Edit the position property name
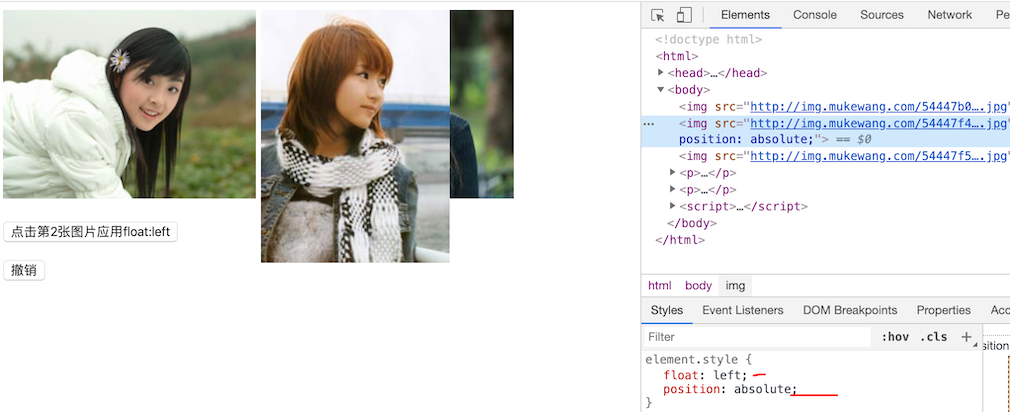Viewport: 1010px width, 412px height. coord(691,389)
